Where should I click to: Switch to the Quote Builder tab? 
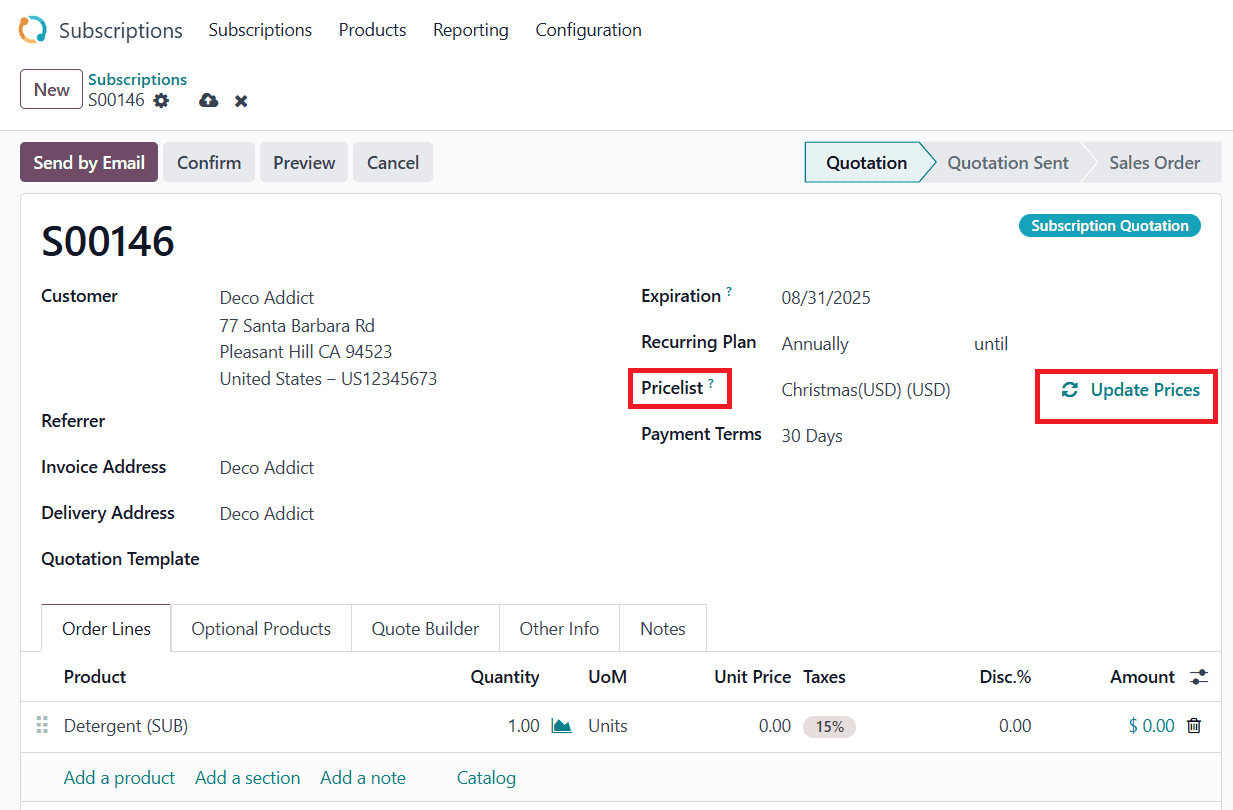[x=425, y=629]
